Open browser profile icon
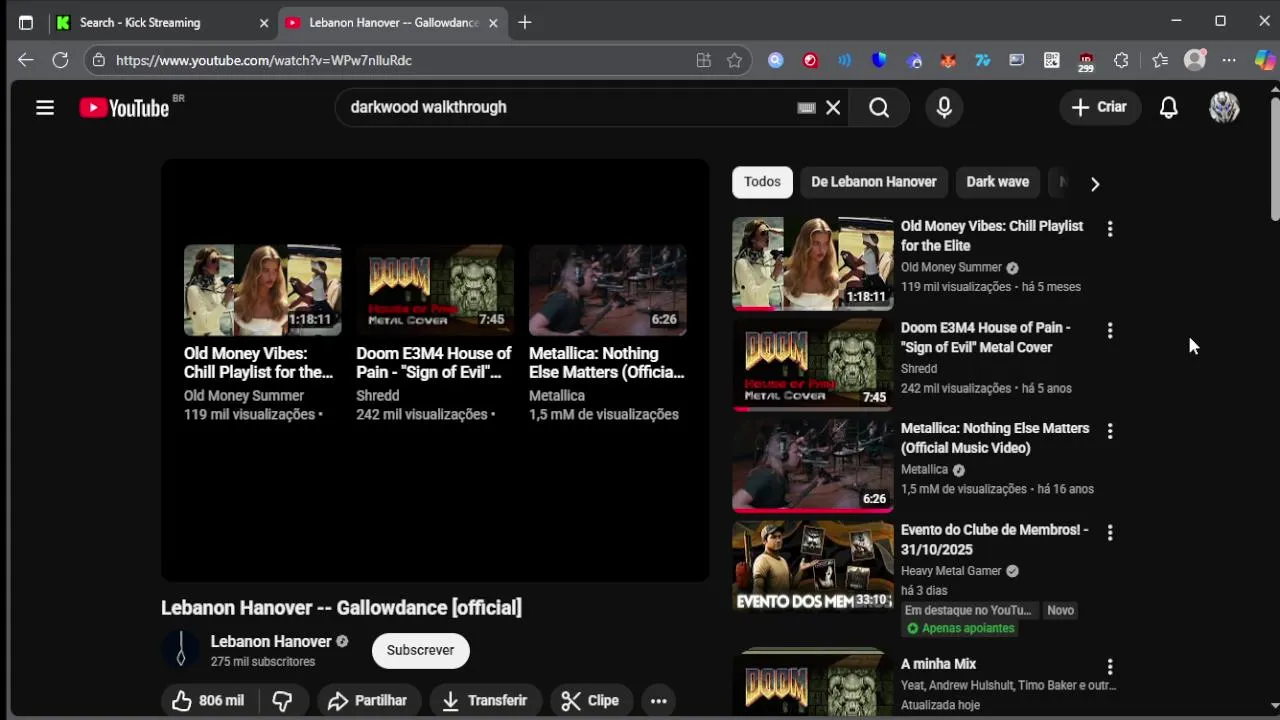Screen dimensions: 1280x720 pyautogui.click(x=1195, y=60)
